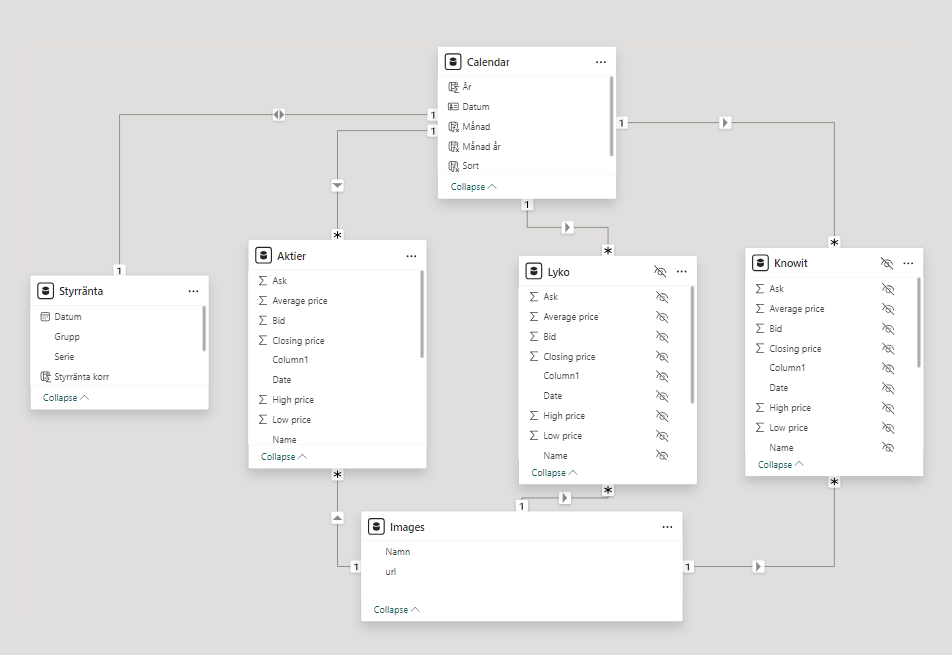Image resolution: width=952 pixels, height=655 pixels.
Task: Select the Calendar table title
Action: pyautogui.click(x=488, y=62)
